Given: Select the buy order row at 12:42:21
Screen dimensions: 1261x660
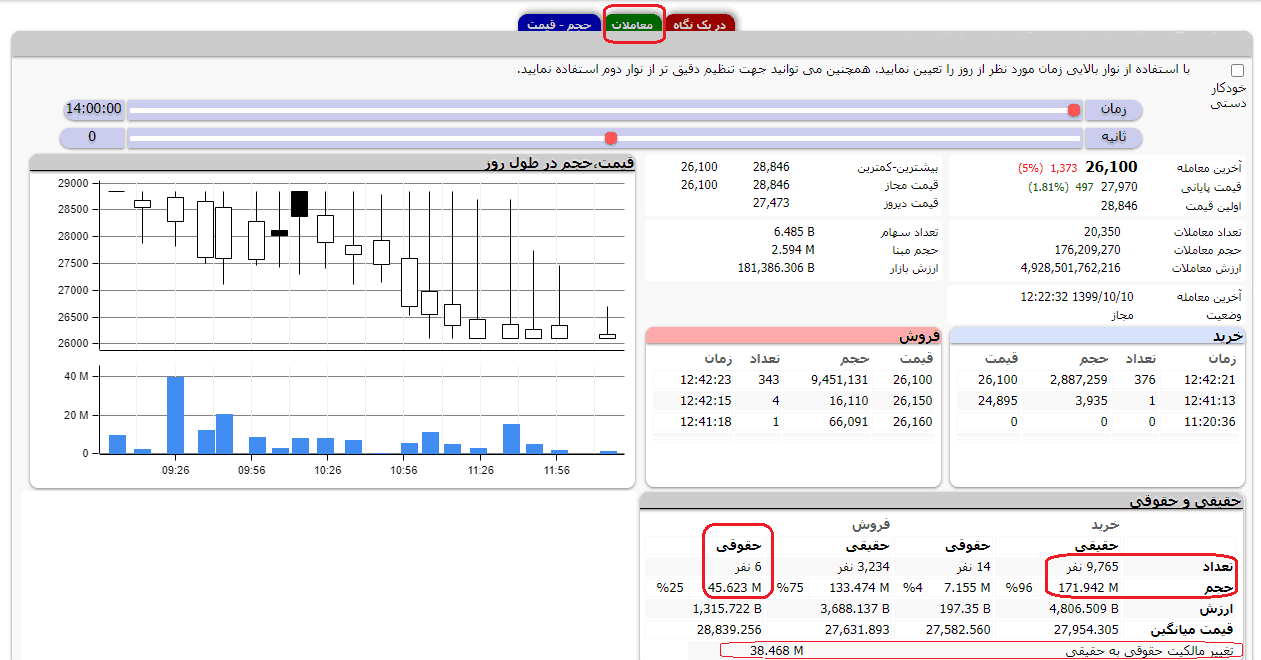Looking at the screenshot, I should (1098, 380).
